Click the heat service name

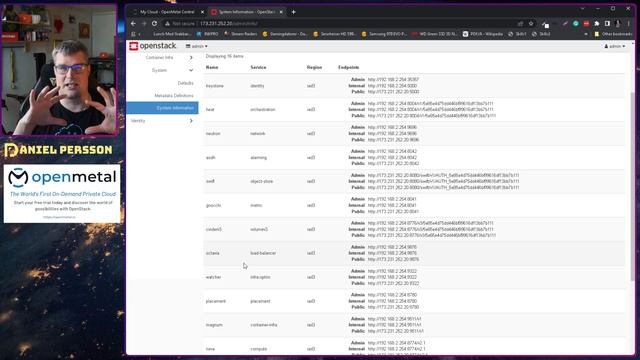coord(210,110)
